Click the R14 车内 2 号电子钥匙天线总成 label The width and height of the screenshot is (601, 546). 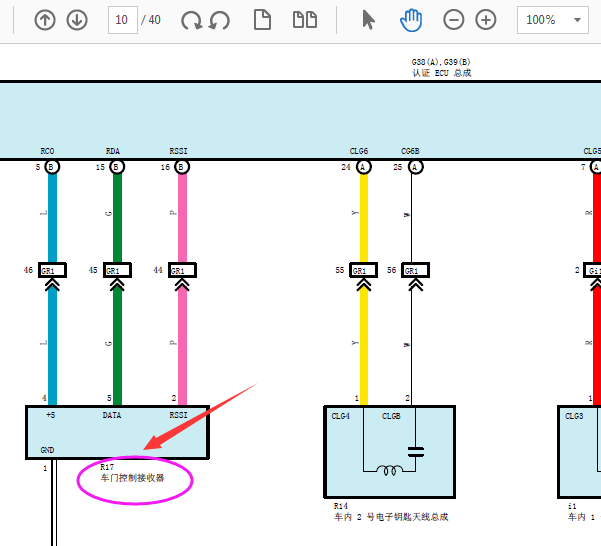point(390,512)
